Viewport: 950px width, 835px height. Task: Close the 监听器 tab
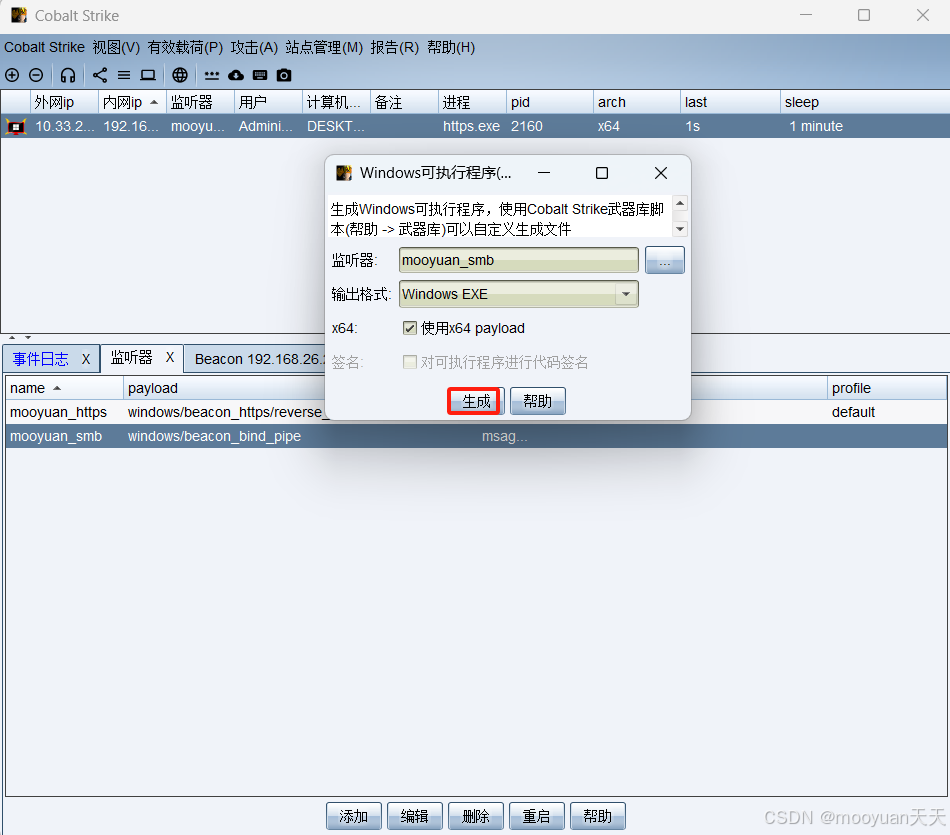(170, 358)
